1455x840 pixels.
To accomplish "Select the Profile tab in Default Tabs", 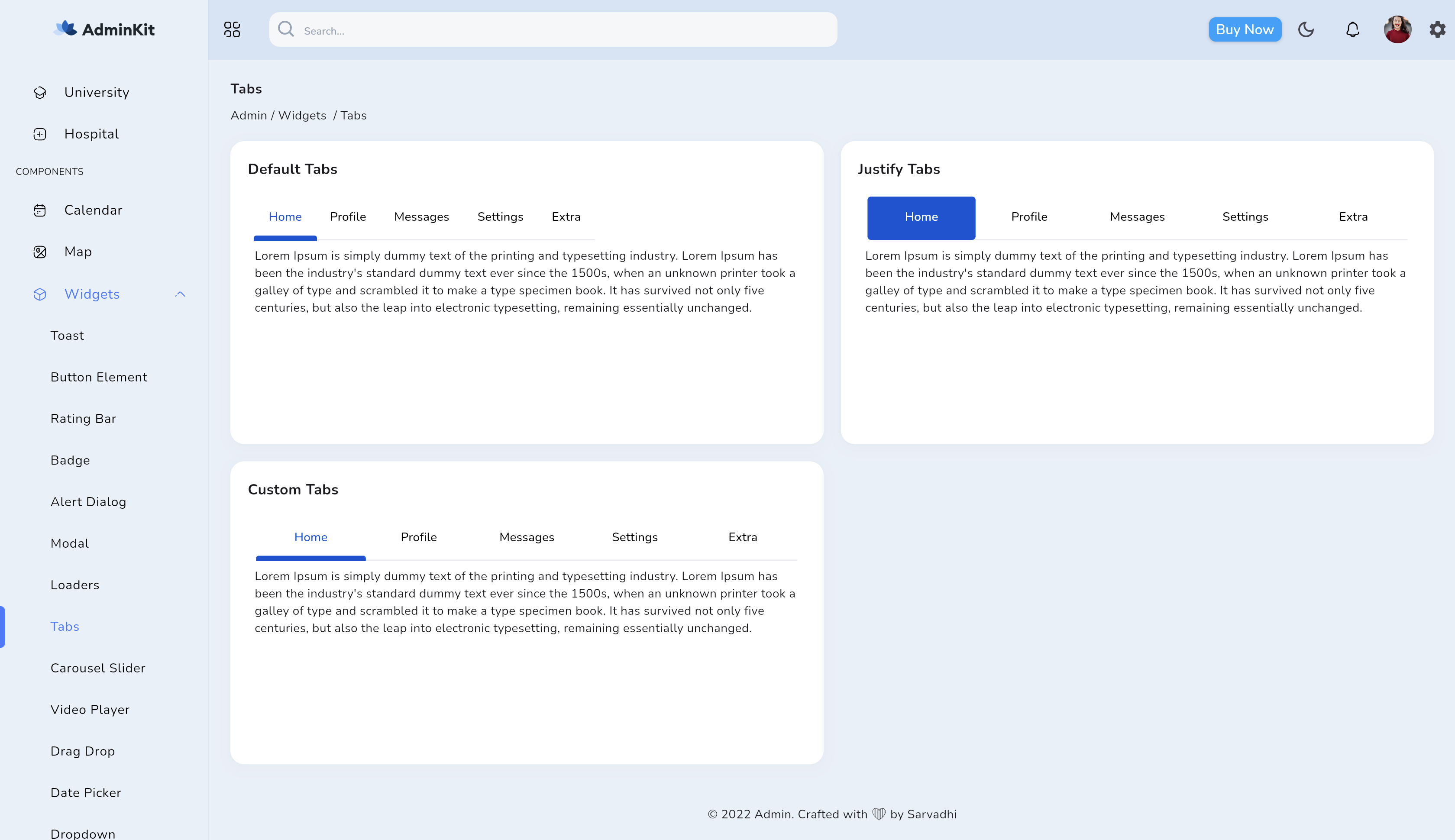I will click(349, 217).
